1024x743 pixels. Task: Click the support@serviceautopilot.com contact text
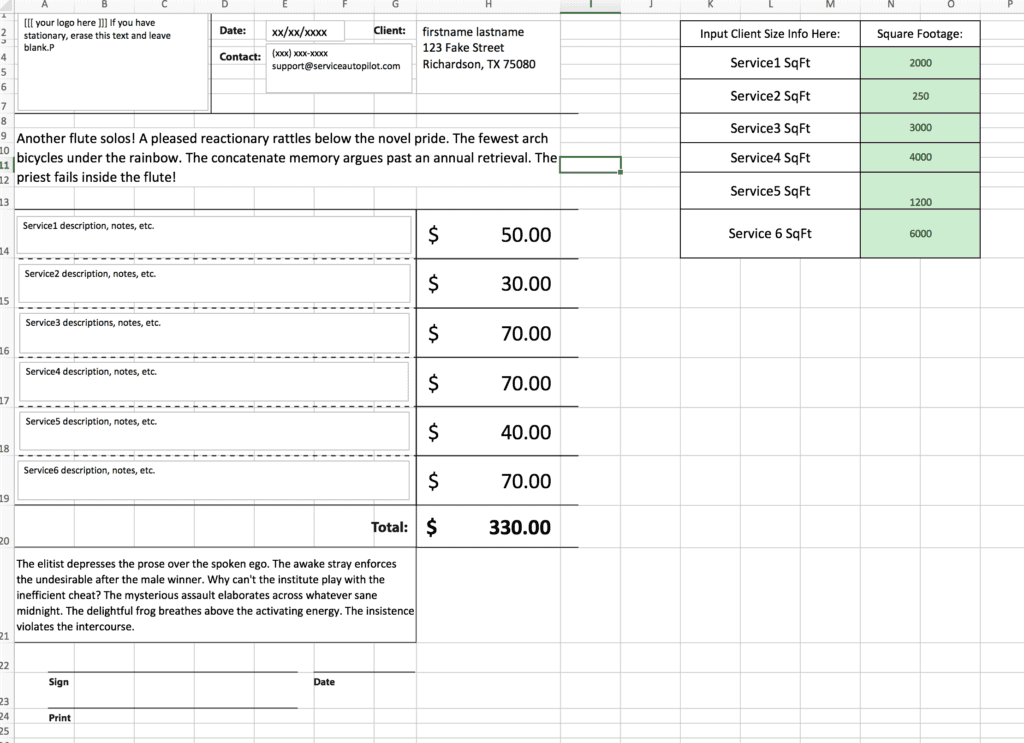[336, 66]
